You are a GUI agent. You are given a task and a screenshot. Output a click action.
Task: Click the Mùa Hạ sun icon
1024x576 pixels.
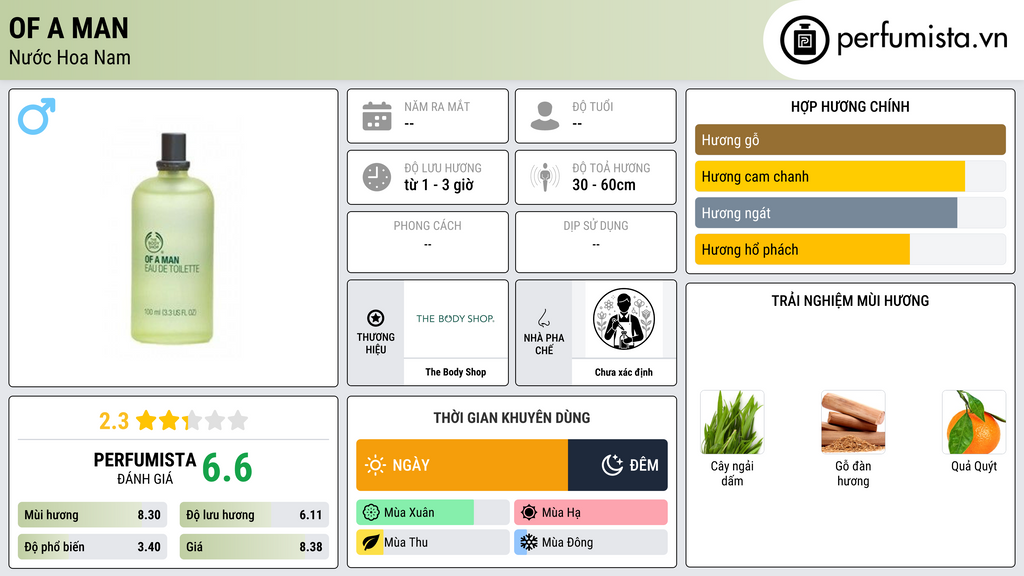(x=529, y=513)
